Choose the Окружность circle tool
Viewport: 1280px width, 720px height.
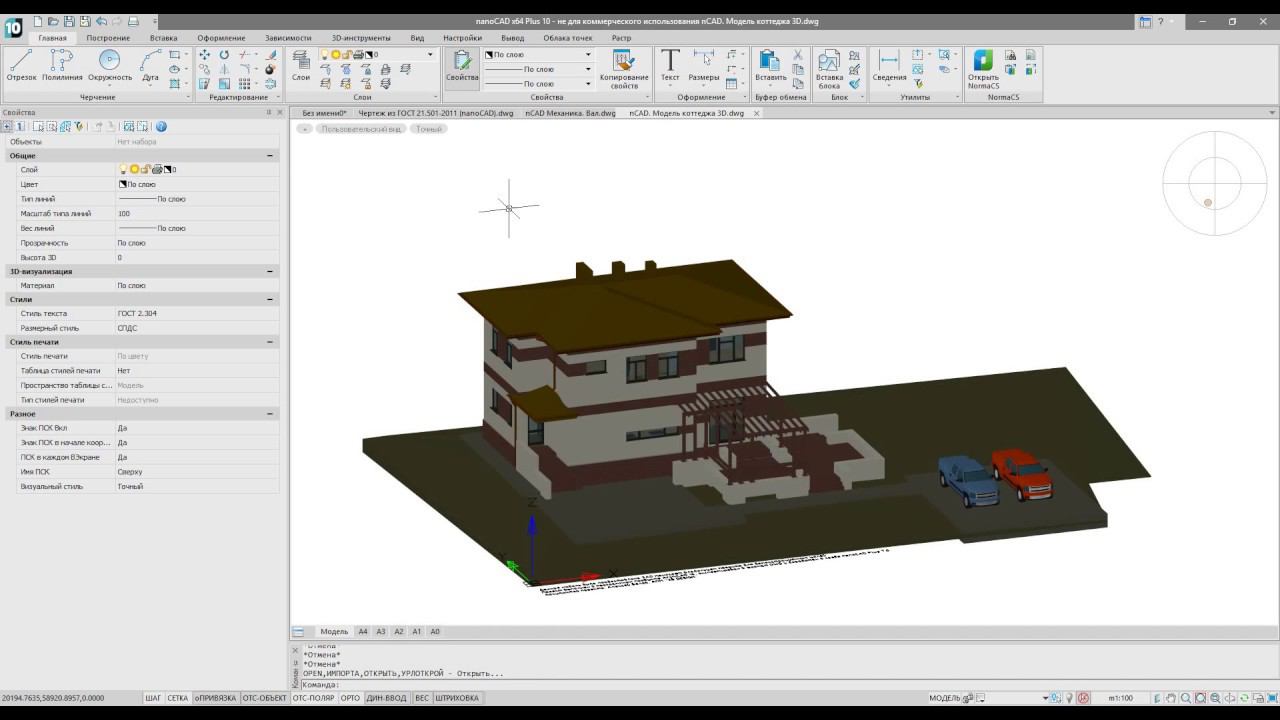coord(109,65)
